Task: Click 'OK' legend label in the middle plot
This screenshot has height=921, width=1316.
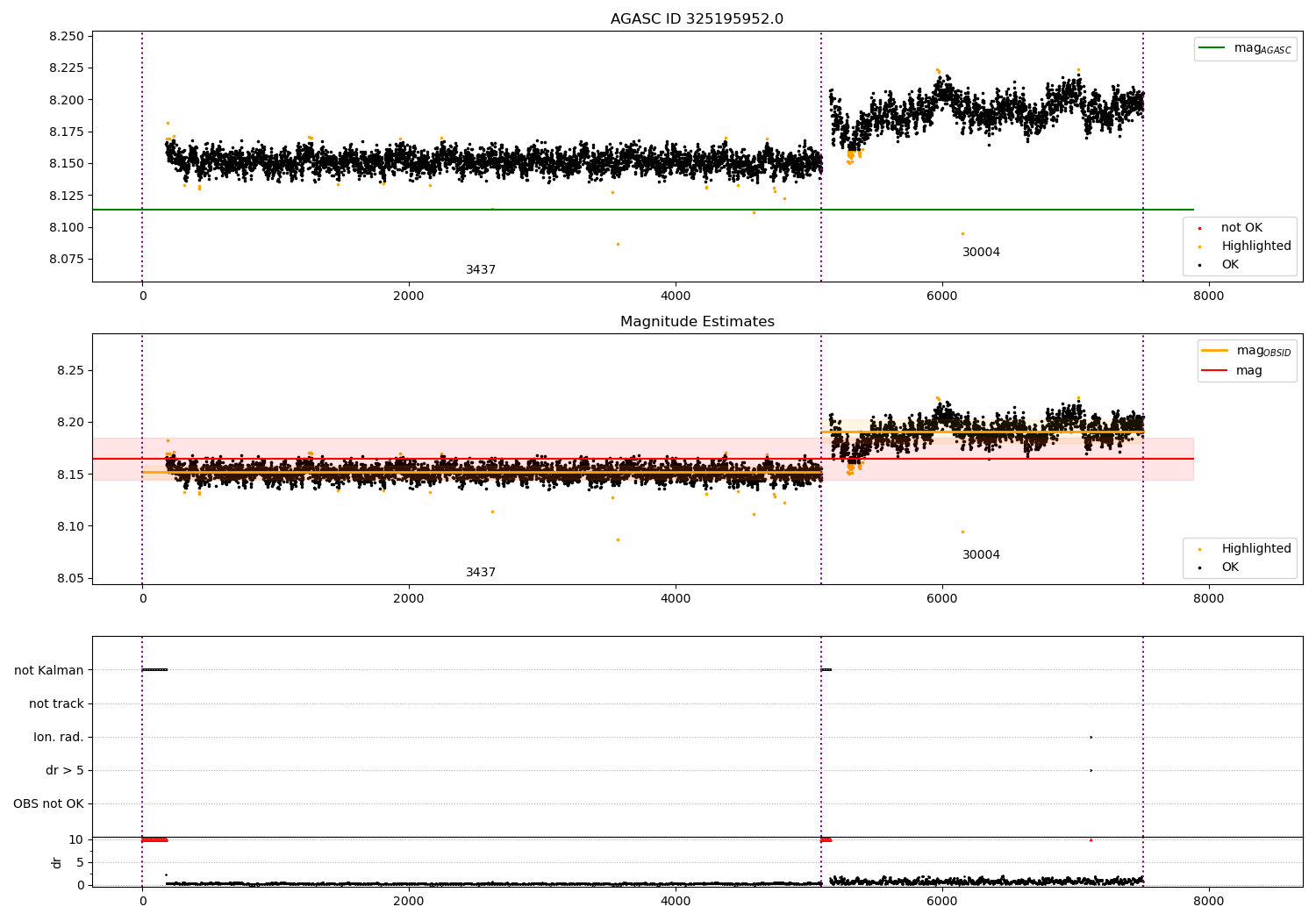Action: 1230,568
